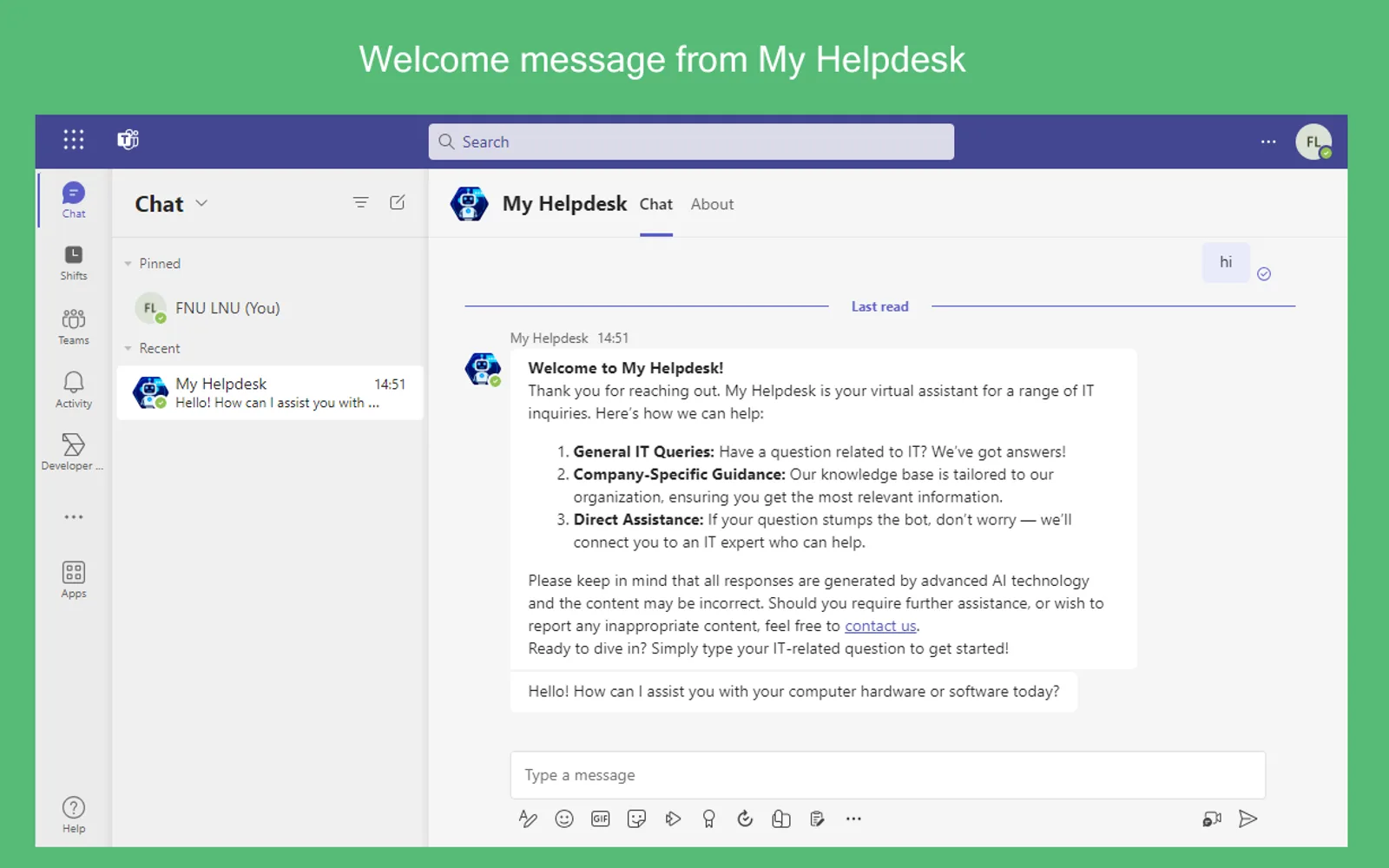Open Teams section in left rail
The image size is (1389, 868).
point(74,326)
